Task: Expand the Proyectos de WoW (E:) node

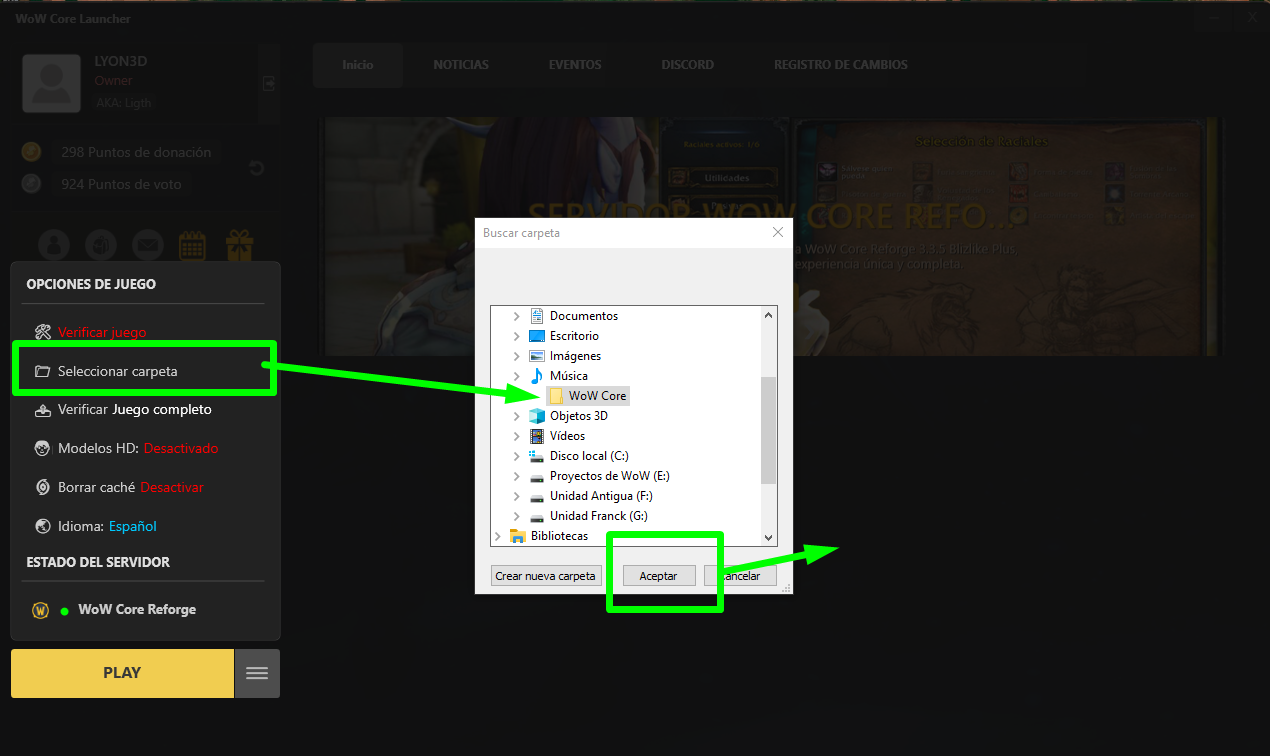Action: point(516,476)
